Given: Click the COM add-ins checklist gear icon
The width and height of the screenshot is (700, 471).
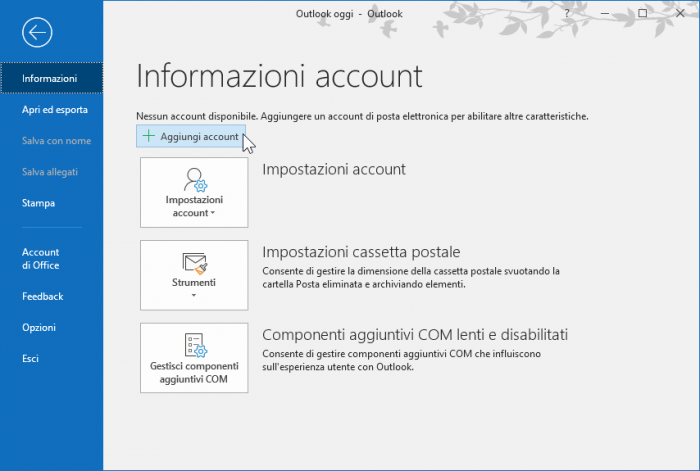Looking at the screenshot, I should click(x=196, y=346).
